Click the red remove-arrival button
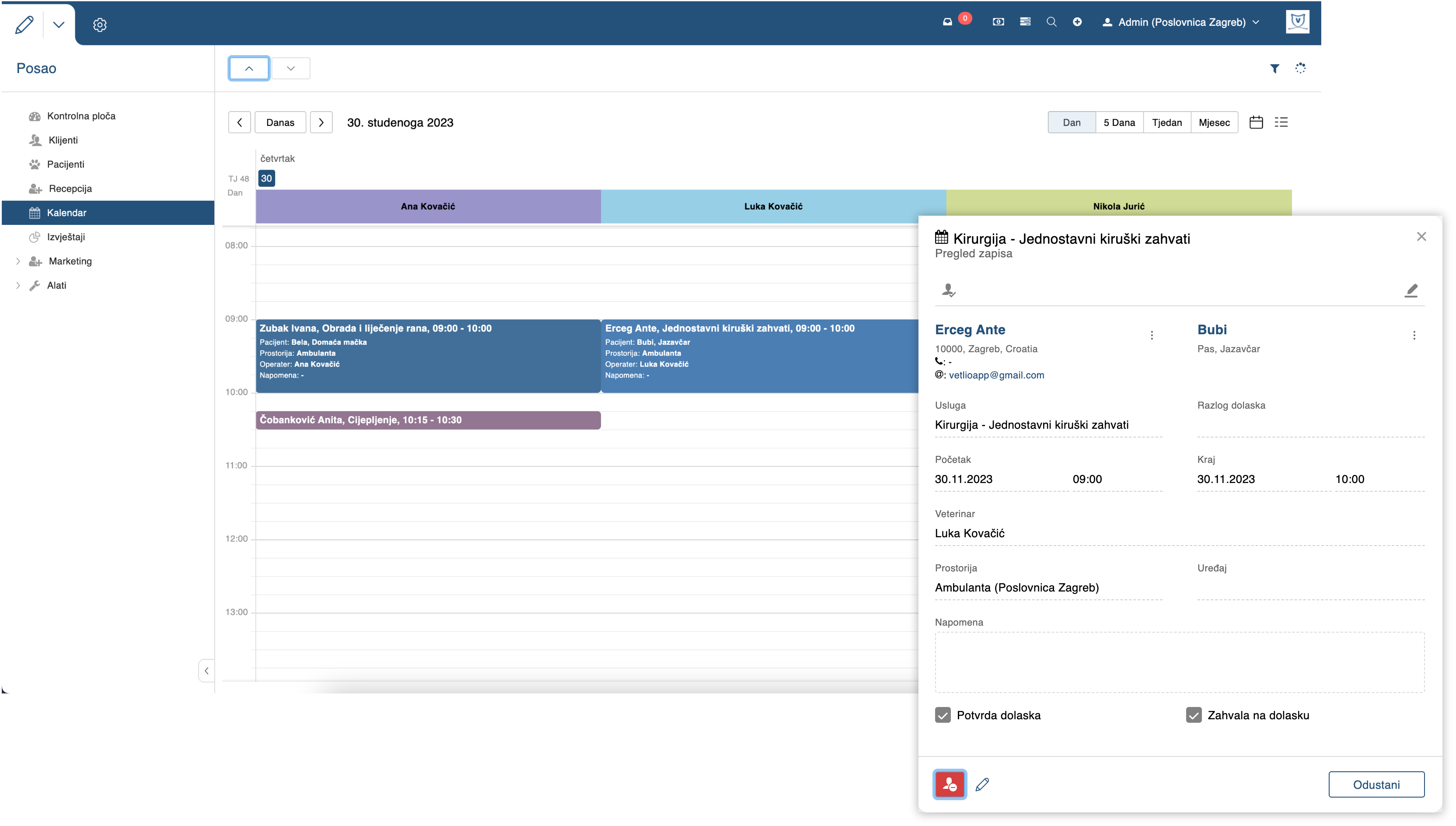Image resolution: width=1456 pixels, height=826 pixels. [x=950, y=784]
